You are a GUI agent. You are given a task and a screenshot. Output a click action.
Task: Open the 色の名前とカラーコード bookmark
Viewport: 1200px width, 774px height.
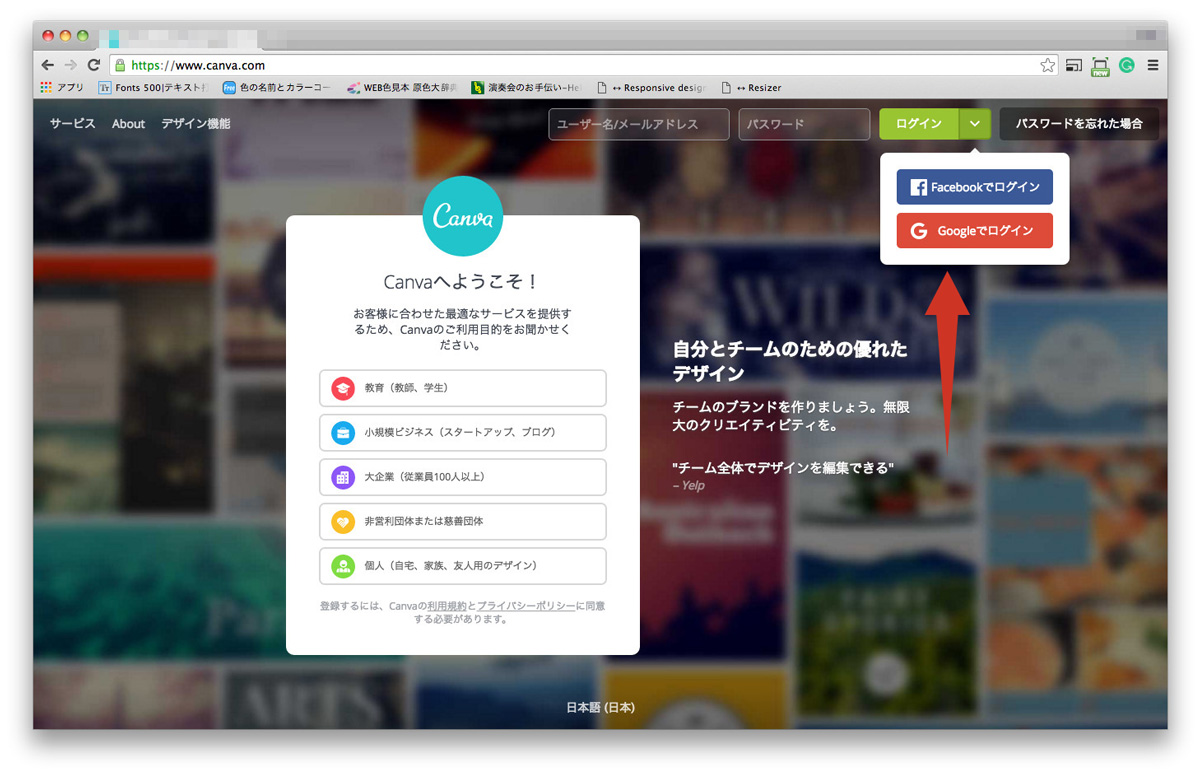(277, 88)
